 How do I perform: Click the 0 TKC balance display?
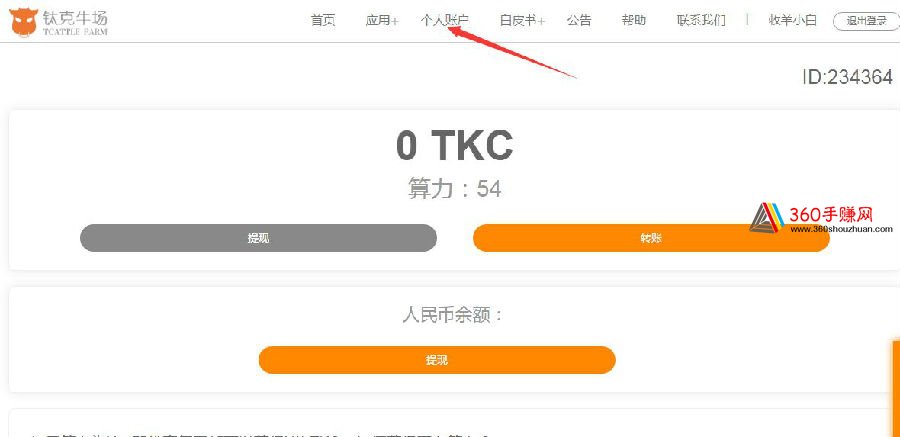click(x=454, y=145)
